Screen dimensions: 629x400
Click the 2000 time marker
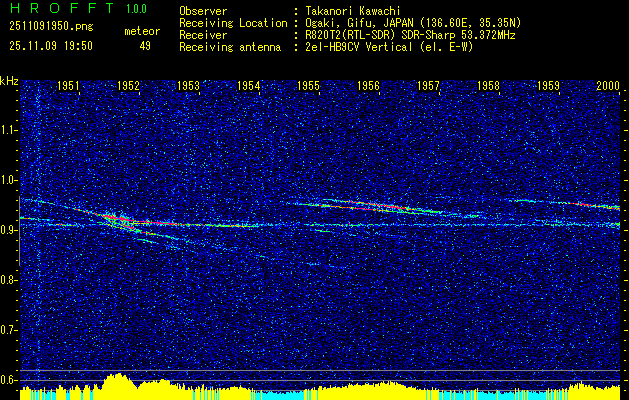point(609,85)
